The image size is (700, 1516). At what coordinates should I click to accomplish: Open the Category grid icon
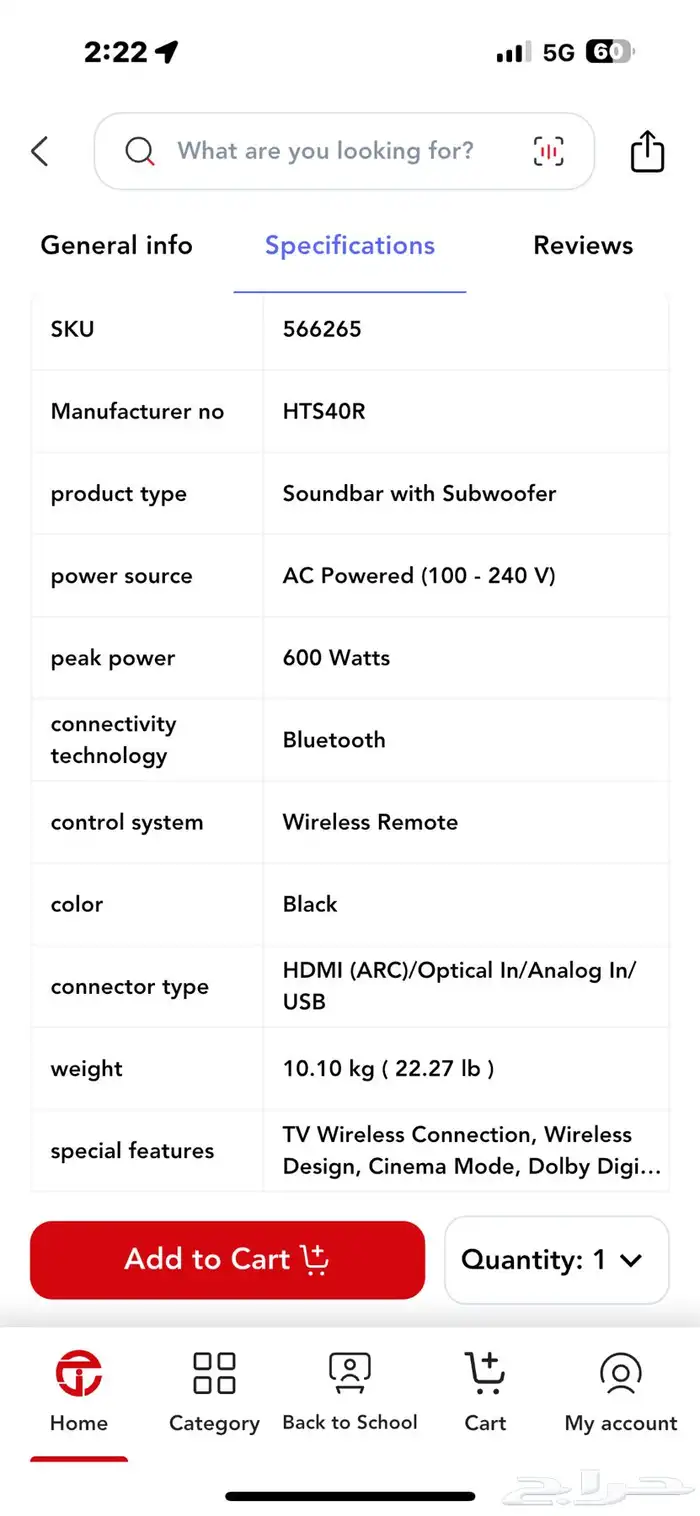pos(214,1373)
